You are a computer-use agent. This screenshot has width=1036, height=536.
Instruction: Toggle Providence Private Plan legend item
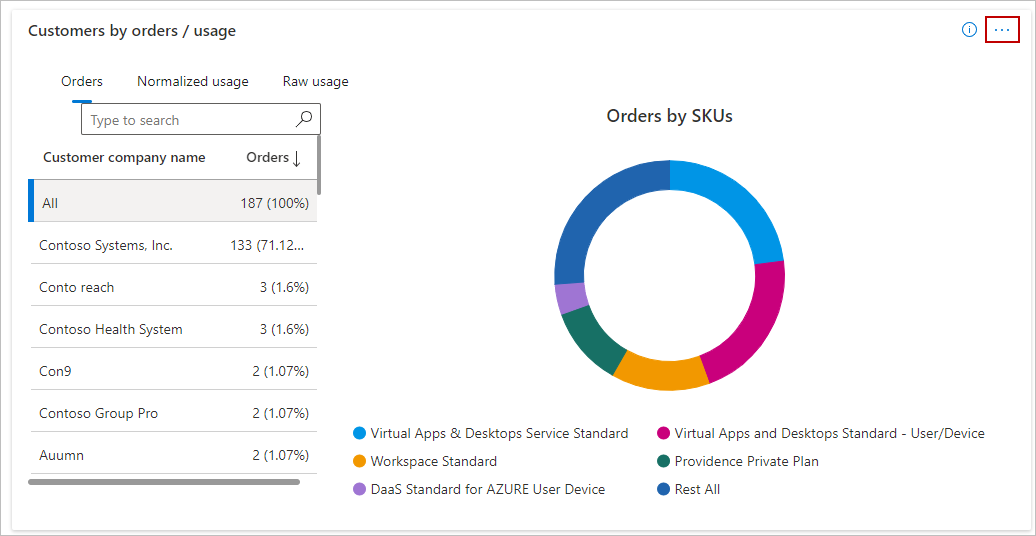(x=737, y=461)
